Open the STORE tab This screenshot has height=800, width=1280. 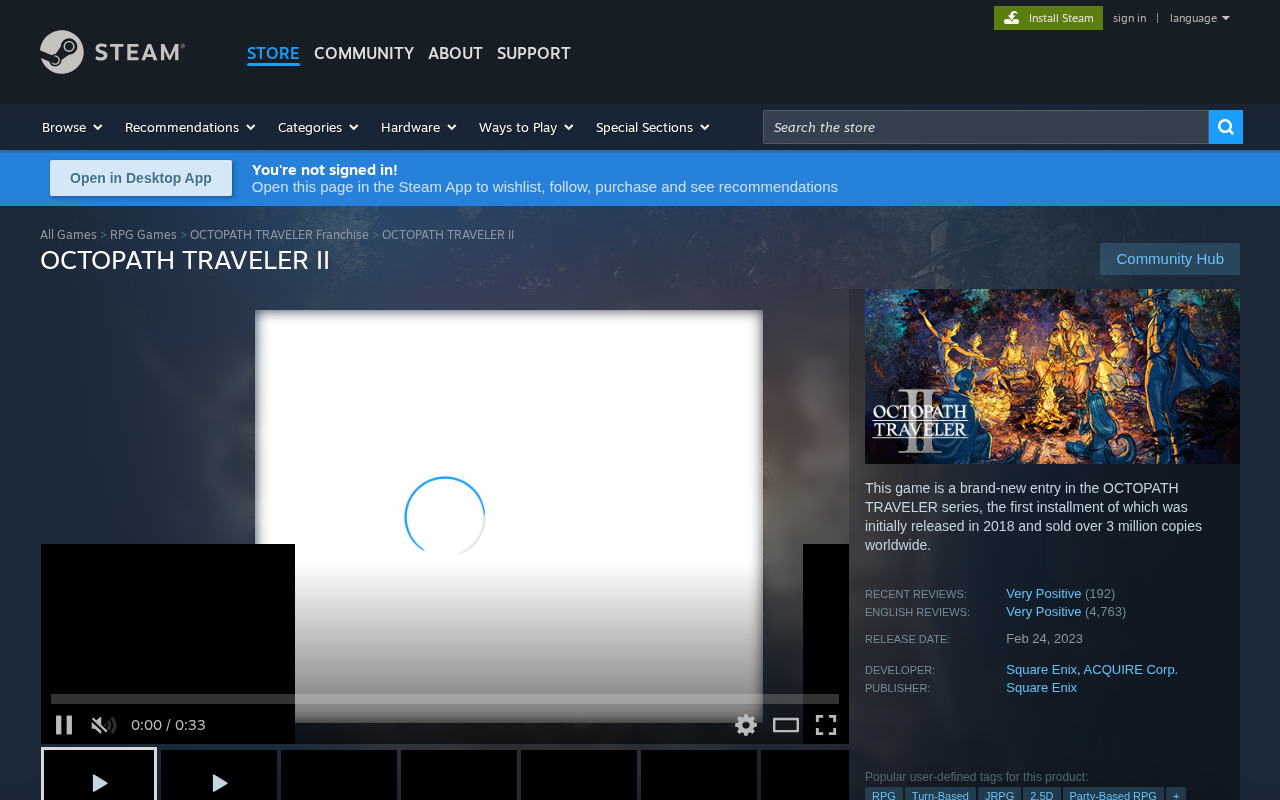click(x=273, y=53)
